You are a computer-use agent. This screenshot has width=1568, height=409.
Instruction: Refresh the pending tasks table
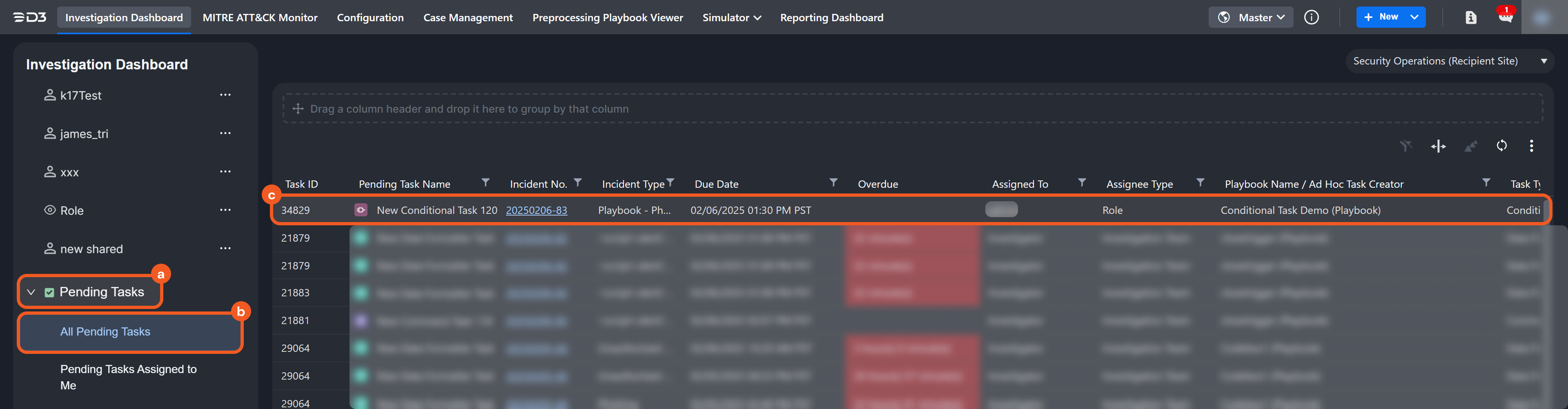click(x=1501, y=145)
